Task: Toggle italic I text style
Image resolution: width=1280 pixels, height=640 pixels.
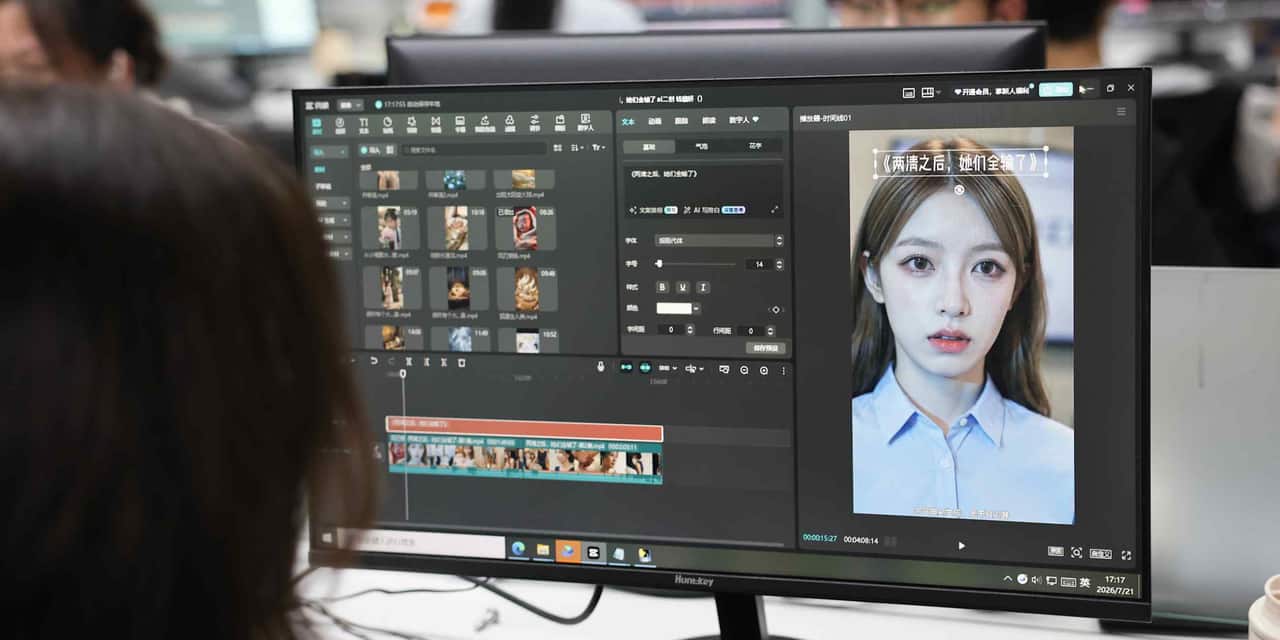Action: (x=703, y=287)
